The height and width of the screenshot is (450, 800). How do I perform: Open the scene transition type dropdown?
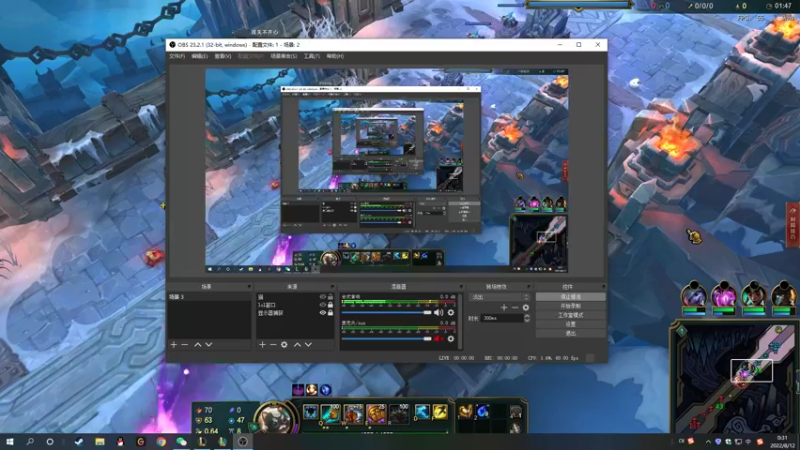500,297
